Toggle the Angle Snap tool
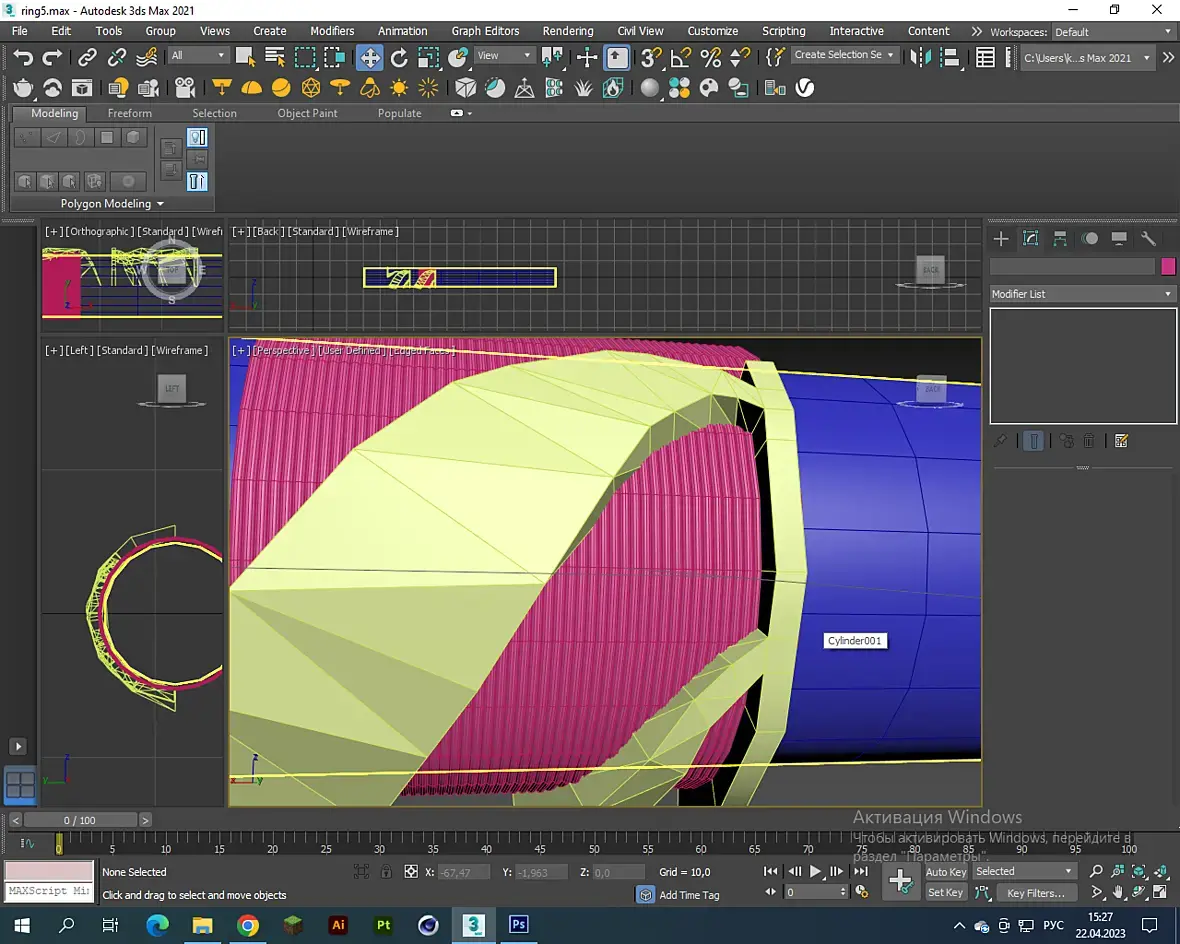The height and width of the screenshot is (944, 1180). pos(681,57)
